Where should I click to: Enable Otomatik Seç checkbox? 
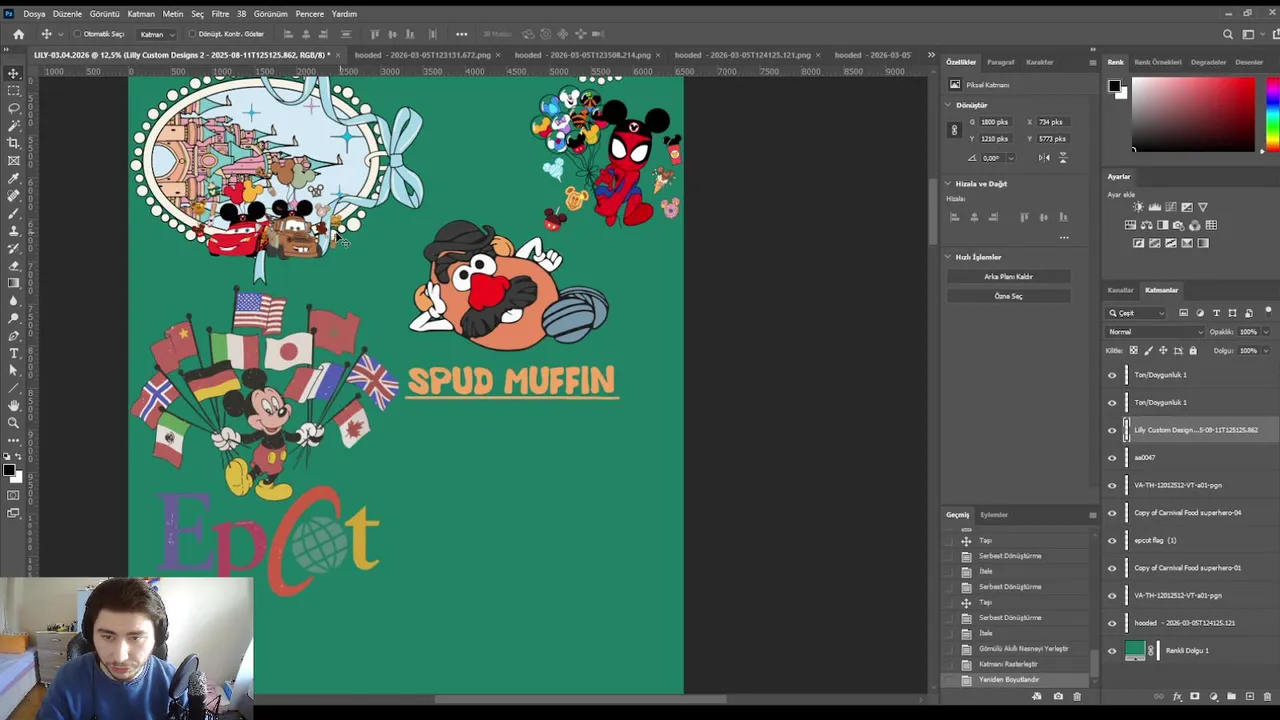[78, 34]
